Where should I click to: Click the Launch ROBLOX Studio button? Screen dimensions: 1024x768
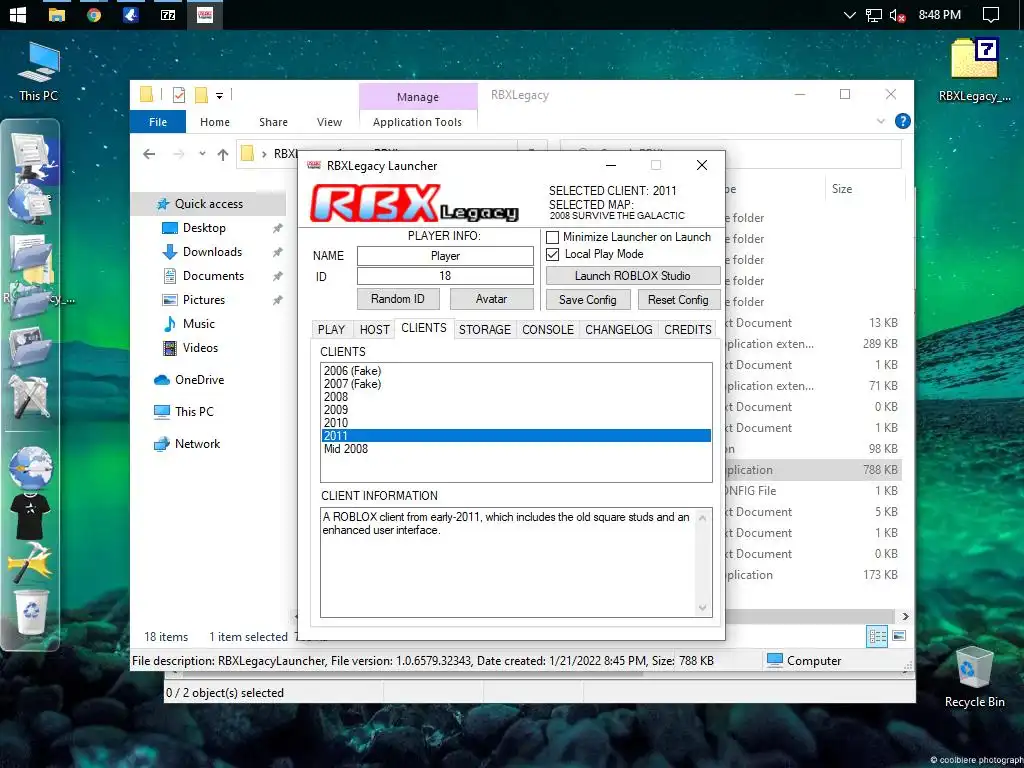[633, 276]
